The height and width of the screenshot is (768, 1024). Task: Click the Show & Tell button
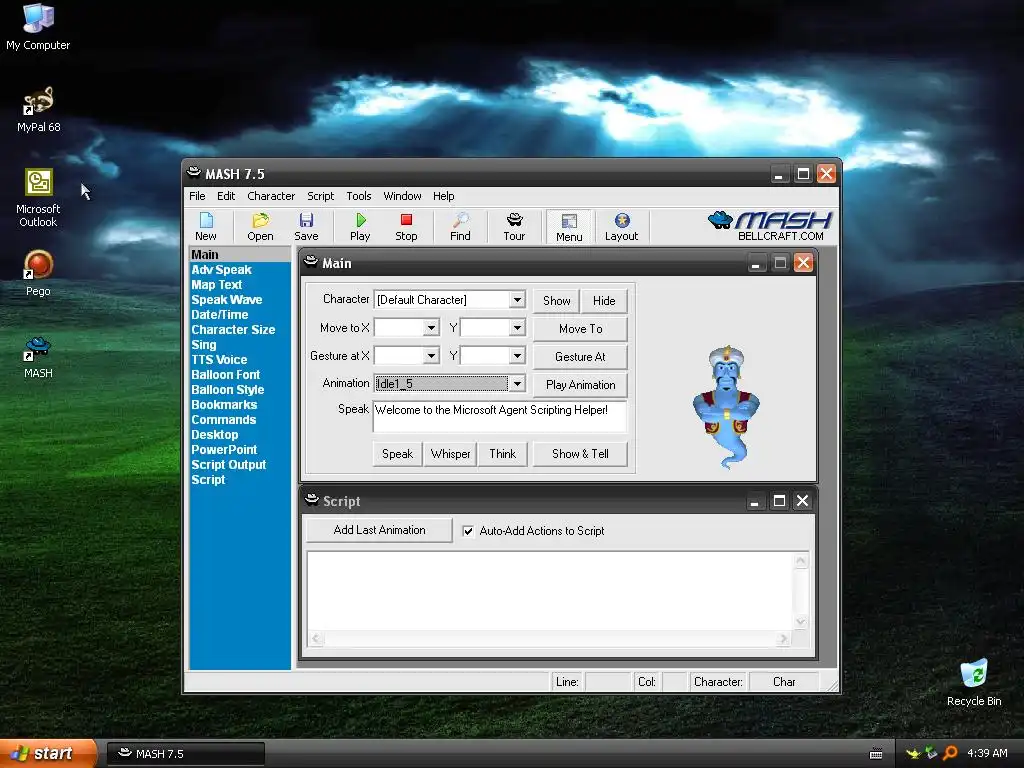(581, 454)
